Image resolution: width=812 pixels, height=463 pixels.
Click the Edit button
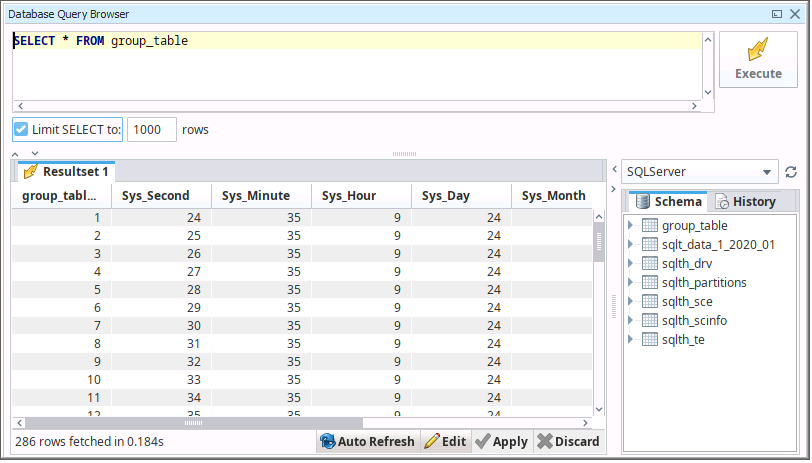point(446,441)
